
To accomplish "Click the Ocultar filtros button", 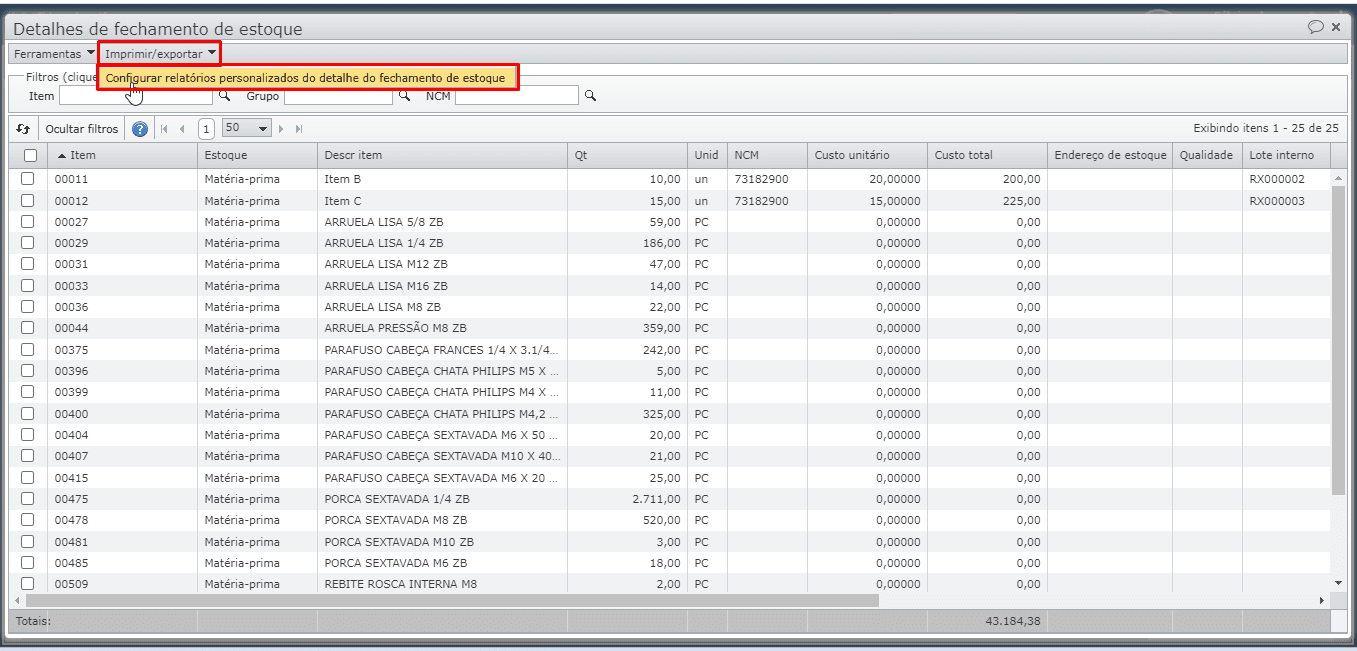I will pyautogui.click(x=82, y=129).
